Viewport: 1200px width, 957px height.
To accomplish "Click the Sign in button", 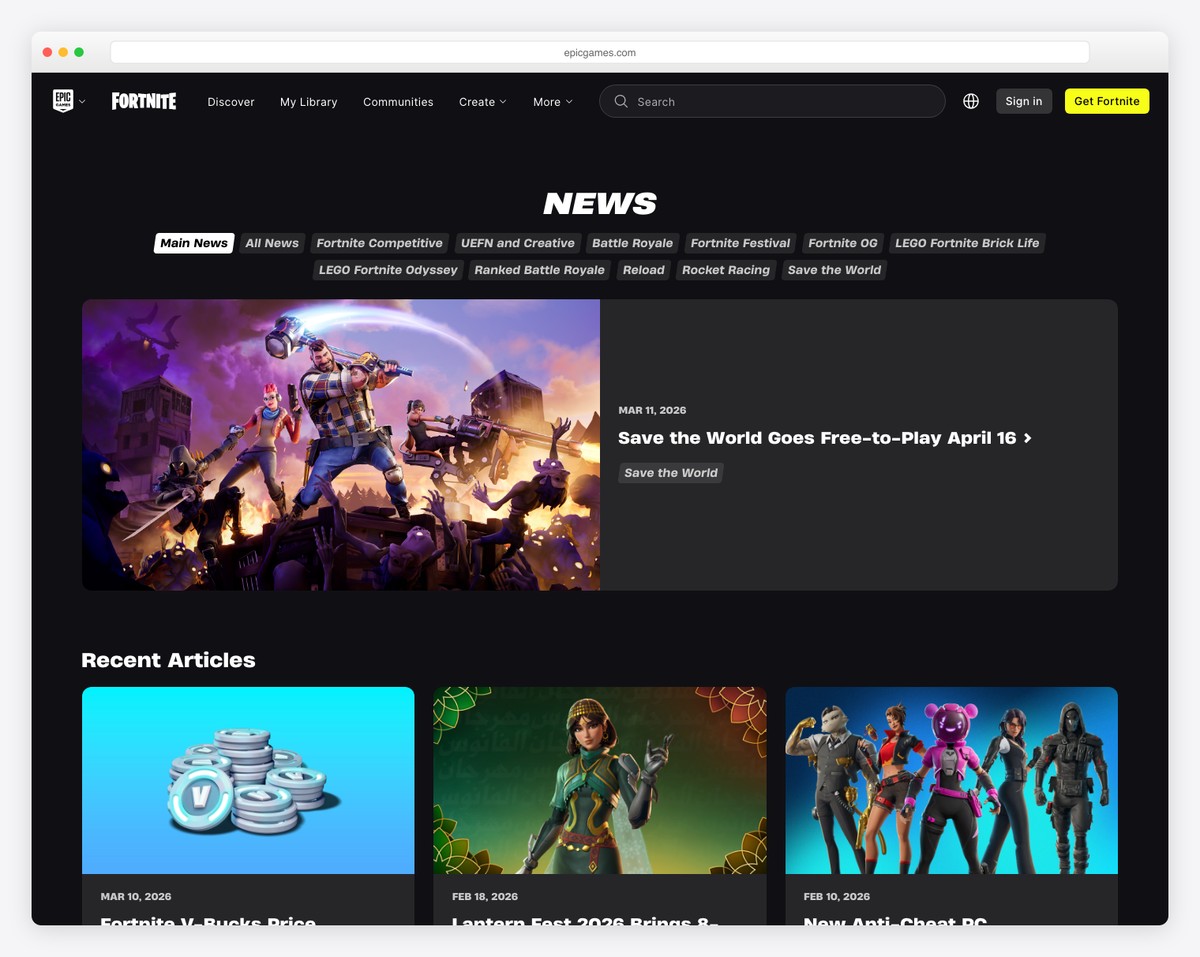I will tap(1023, 101).
